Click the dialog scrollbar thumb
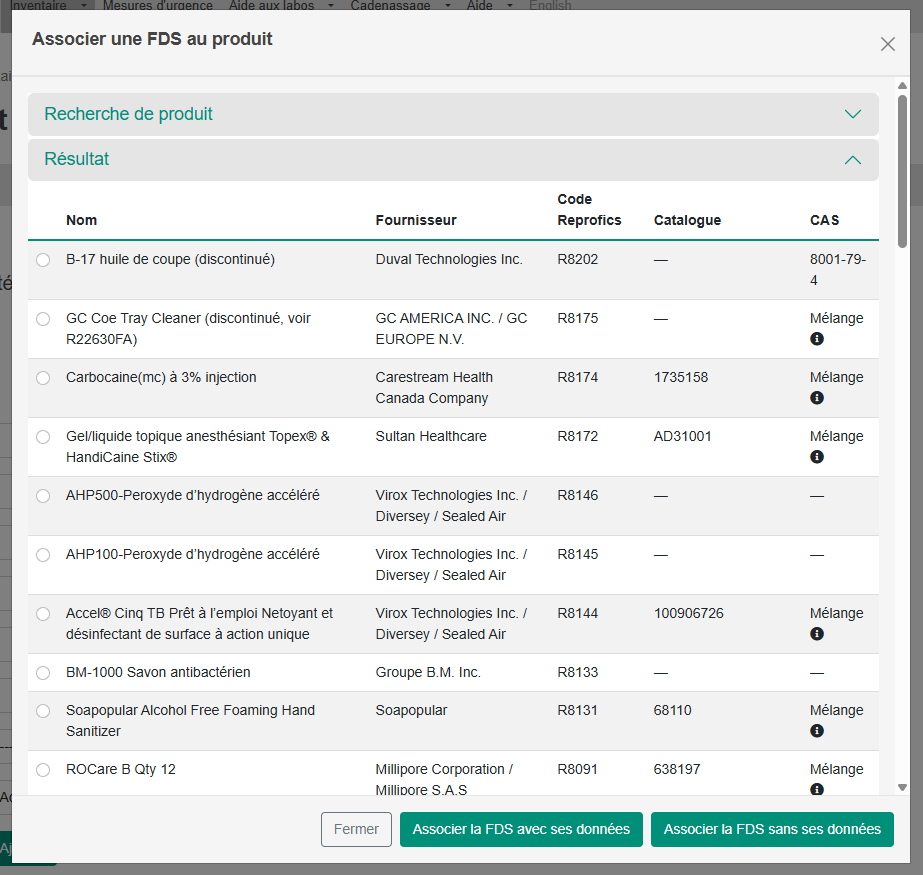 coord(902,171)
